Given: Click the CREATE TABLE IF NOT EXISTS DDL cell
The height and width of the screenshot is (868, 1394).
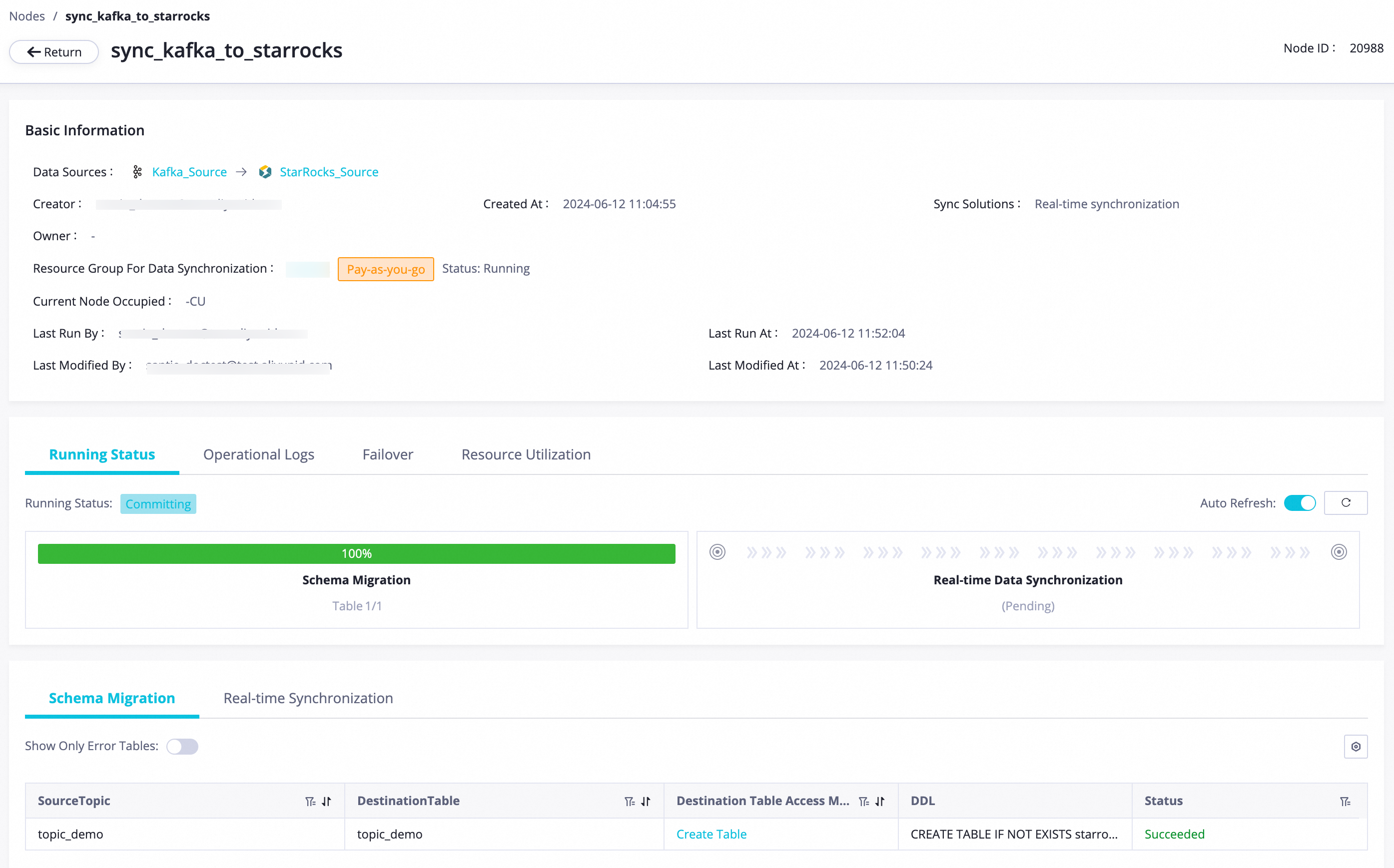Looking at the screenshot, I should [1014, 834].
